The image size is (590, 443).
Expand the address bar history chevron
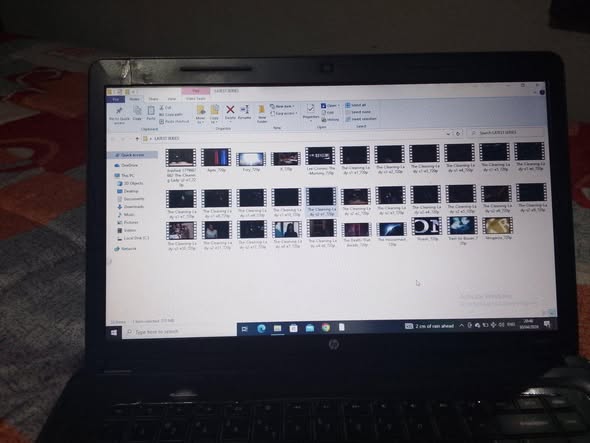448,133
